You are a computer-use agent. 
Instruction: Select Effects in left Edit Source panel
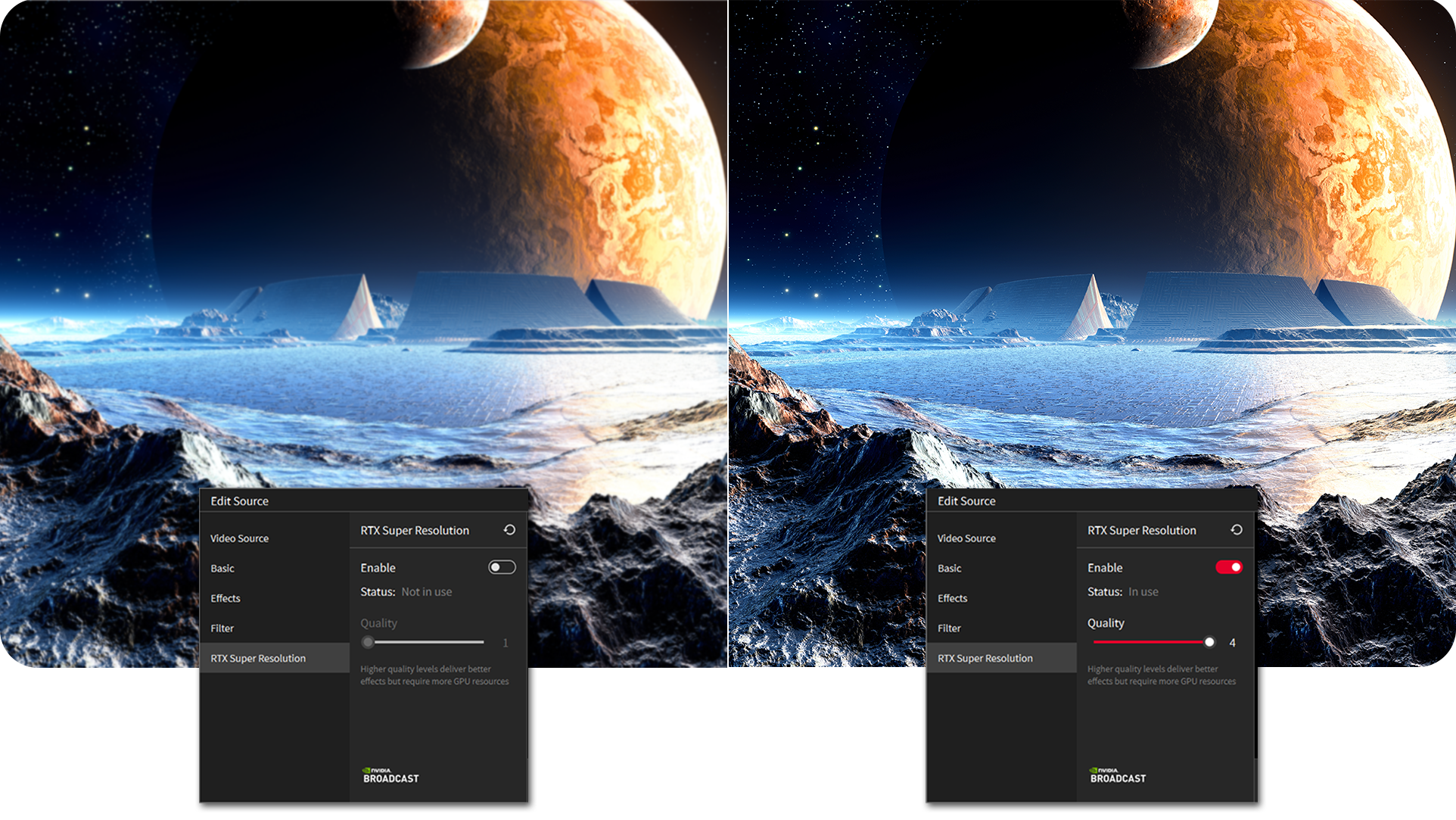point(226,598)
